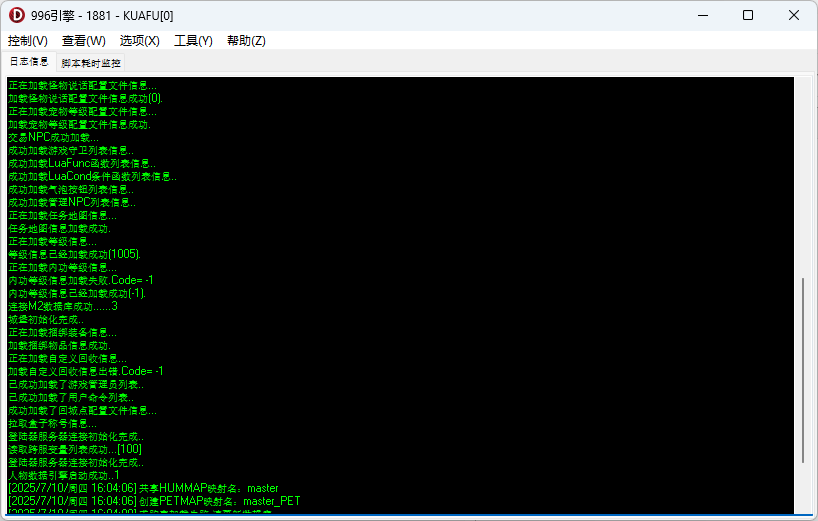
Task: Click the log panel vertical scrollbar thumb
Action: (803, 370)
